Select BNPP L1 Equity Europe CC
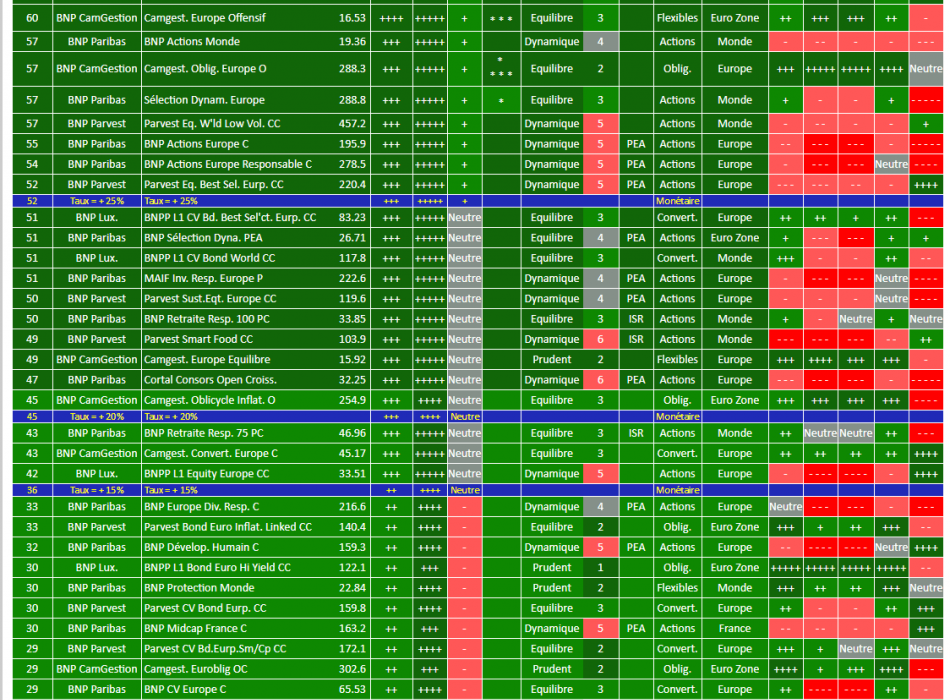 tap(207, 474)
